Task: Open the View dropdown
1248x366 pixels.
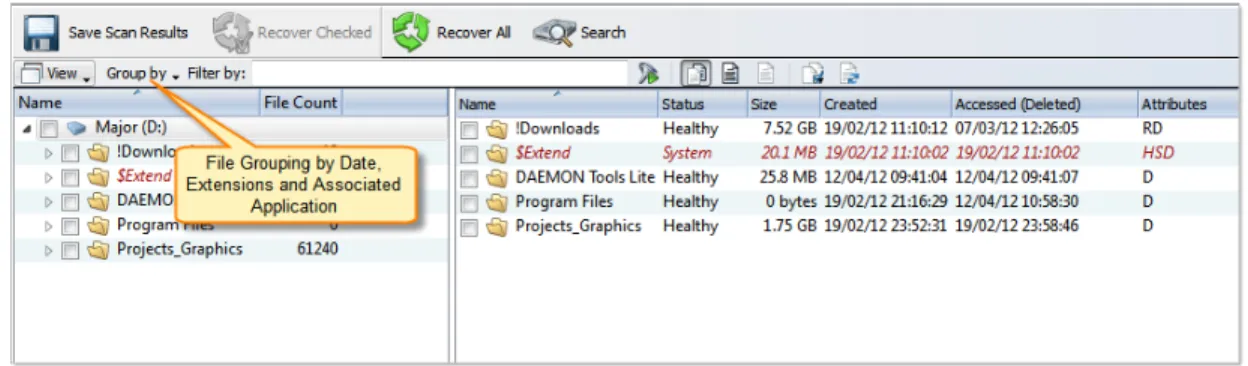Action: (56, 74)
